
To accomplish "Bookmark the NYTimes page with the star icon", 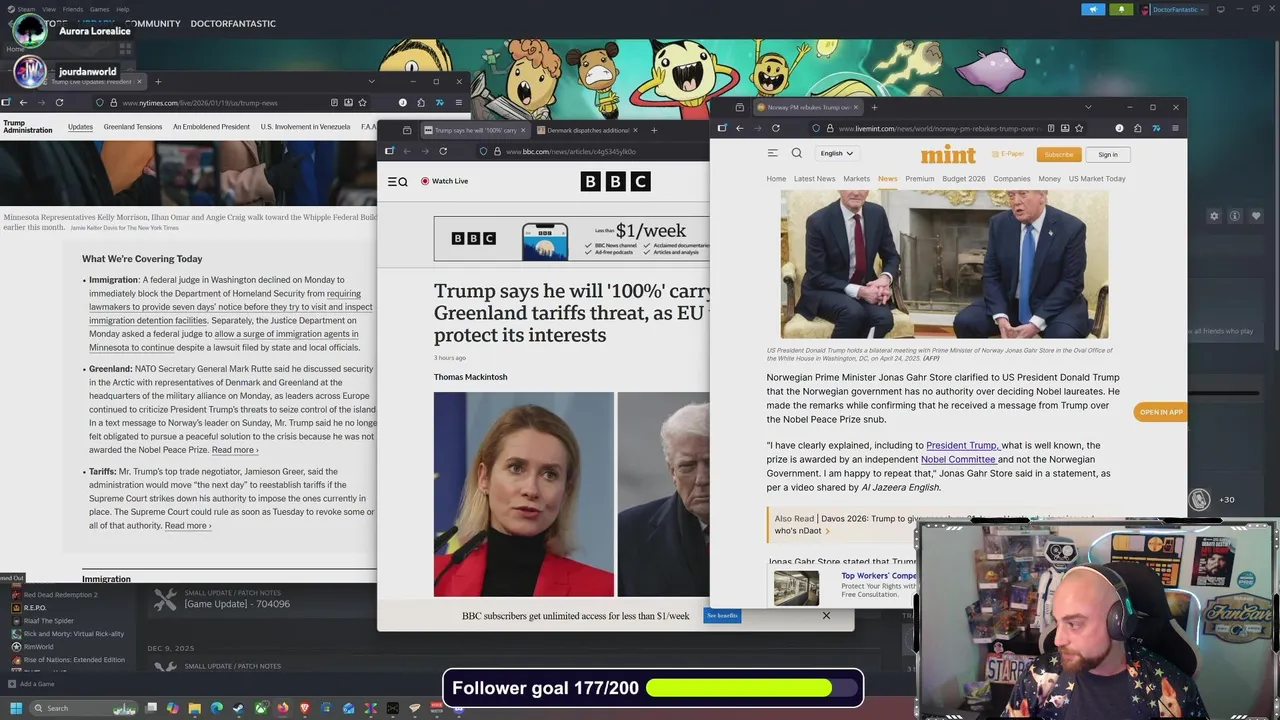I will 362,102.
